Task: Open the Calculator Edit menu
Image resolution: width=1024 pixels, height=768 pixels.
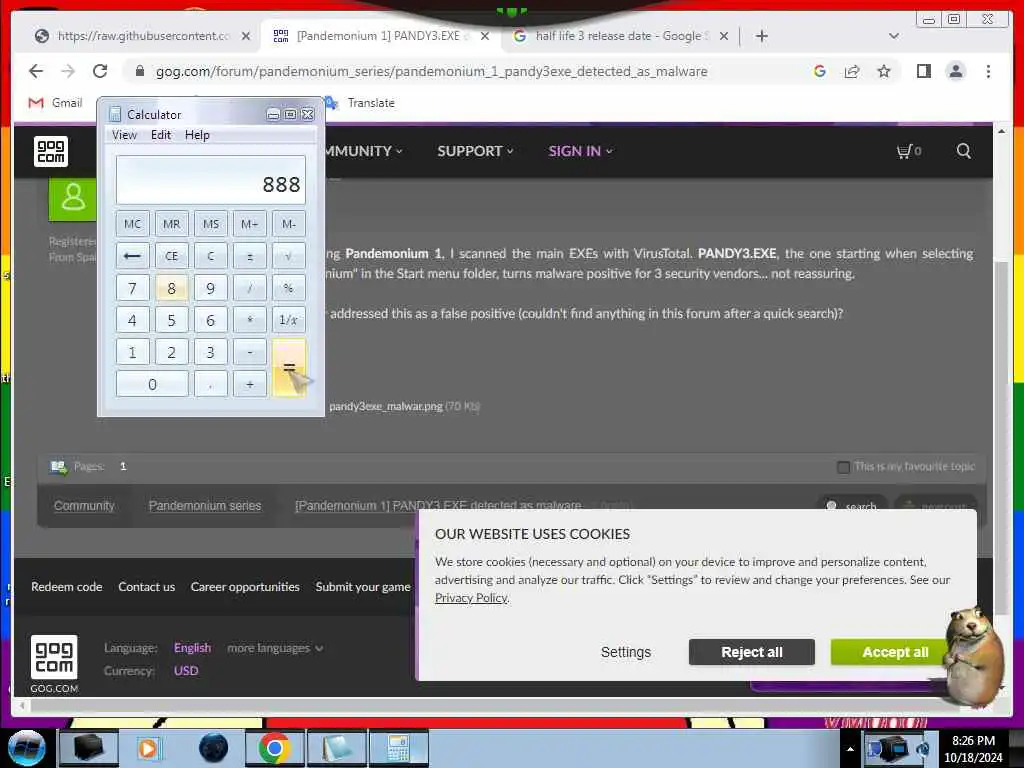Action: 161,135
